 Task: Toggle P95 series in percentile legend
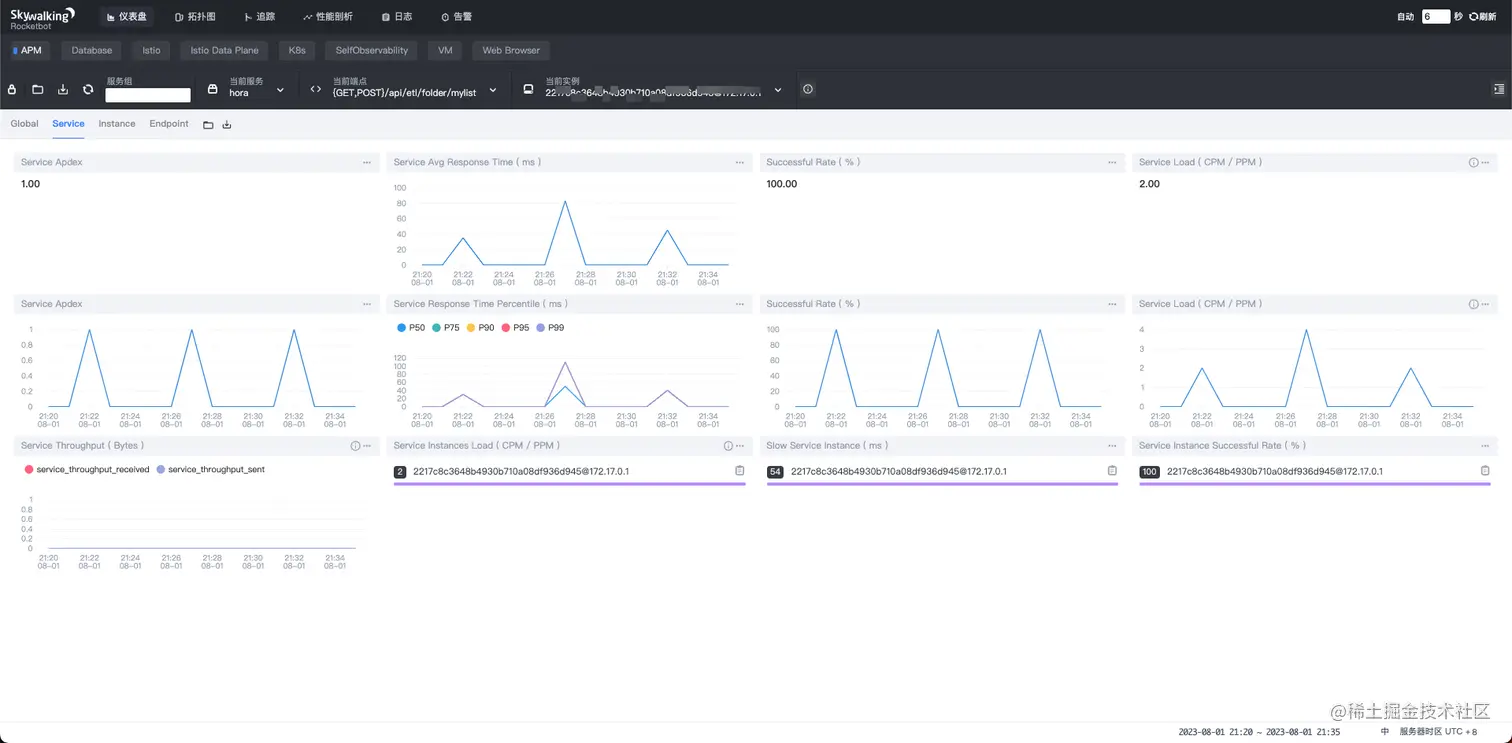click(x=515, y=328)
